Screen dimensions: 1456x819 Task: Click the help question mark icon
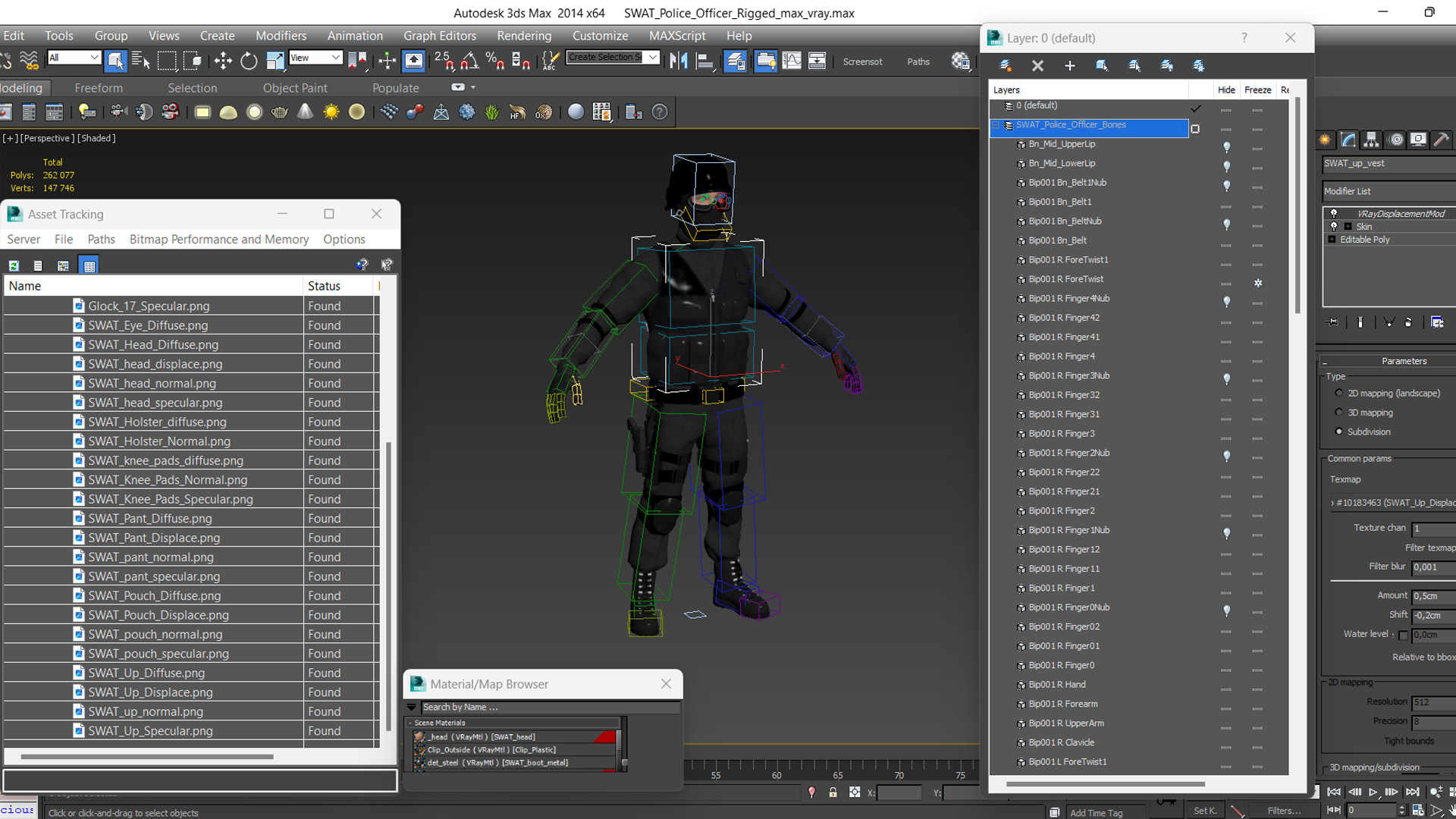(x=660, y=112)
